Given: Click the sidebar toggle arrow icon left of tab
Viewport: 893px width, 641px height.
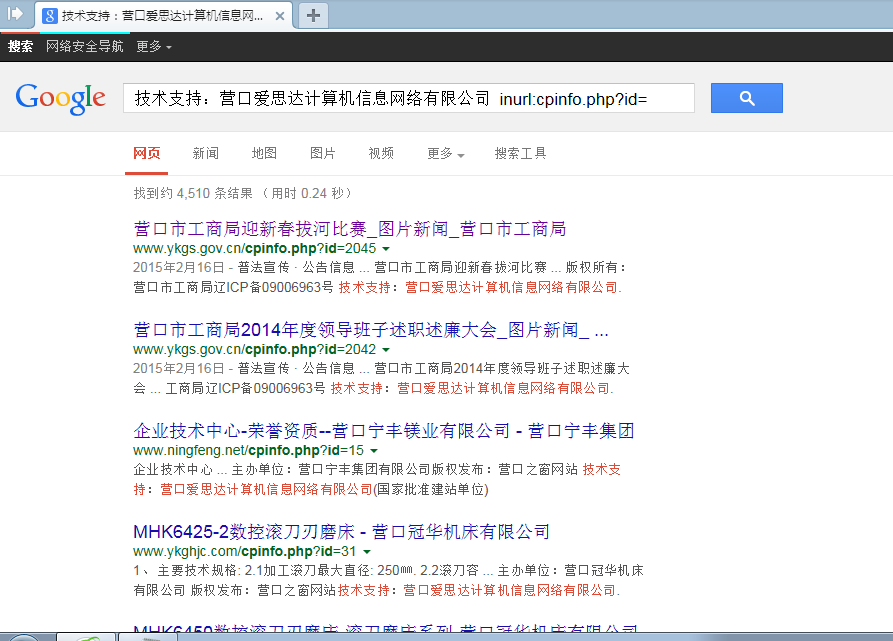Looking at the screenshot, I should [x=15, y=14].
